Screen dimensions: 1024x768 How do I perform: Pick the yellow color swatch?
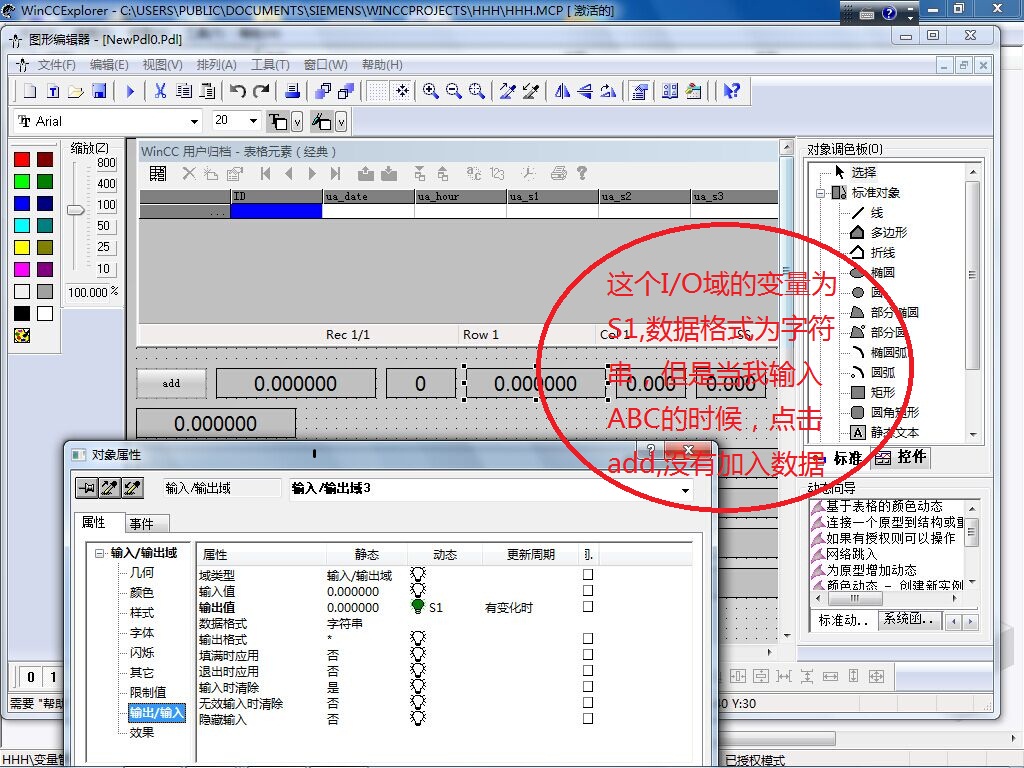[x=22, y=248]
